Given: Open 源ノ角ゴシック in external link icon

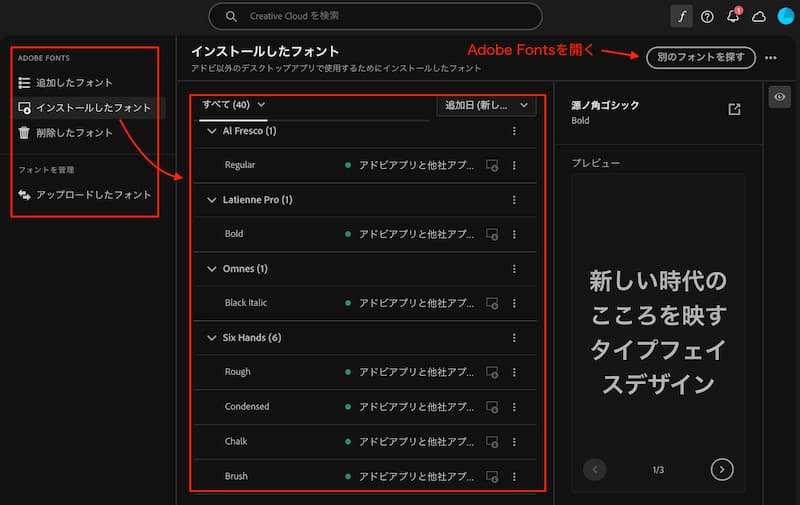Looking at the screenshot, I should click(734, 109).
